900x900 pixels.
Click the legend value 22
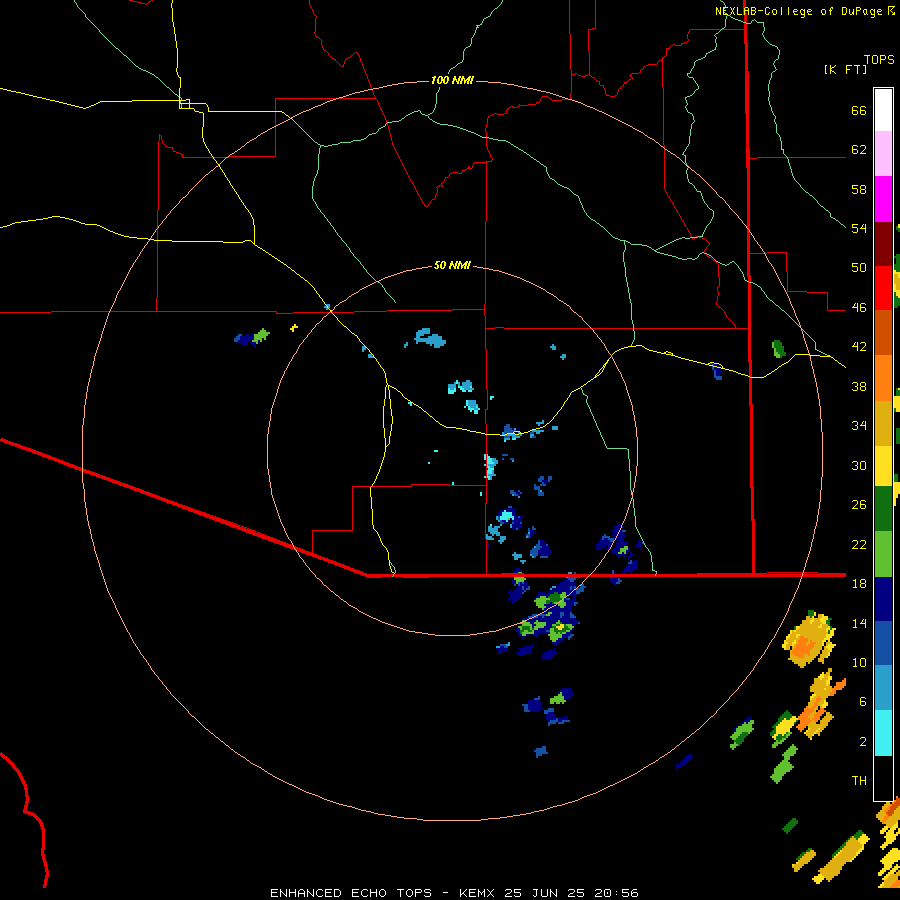859,545
